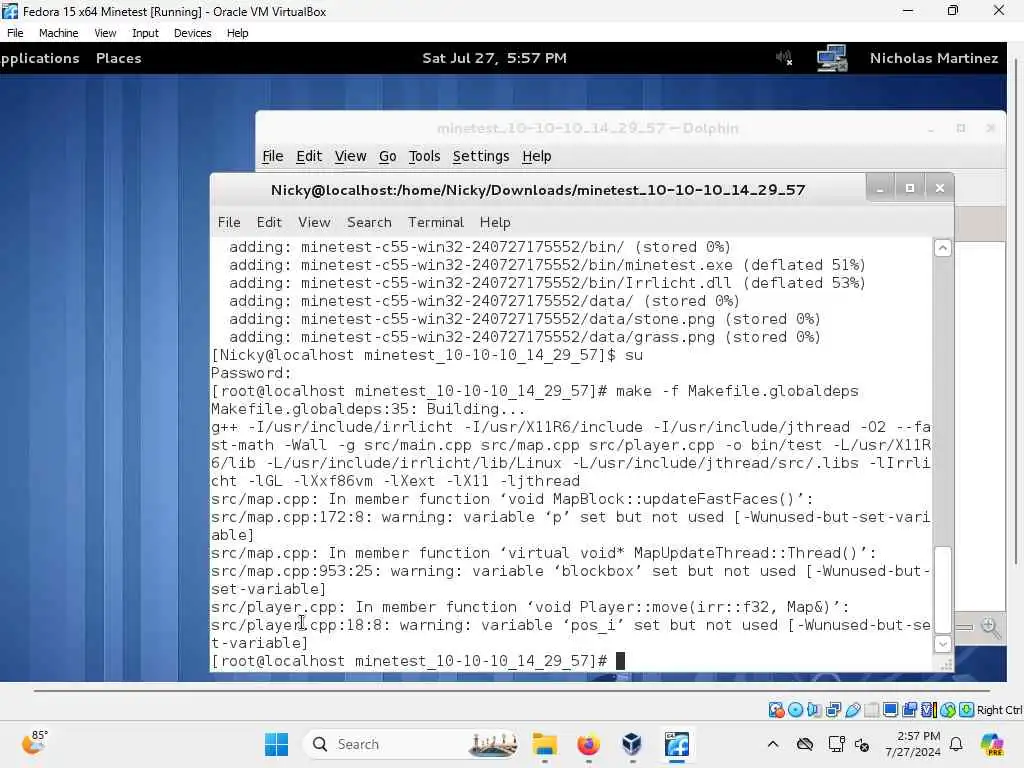Click the Fedora VM taskbar icon
1024x768 pixels.
pyautogui.click(x=677, y=744)
